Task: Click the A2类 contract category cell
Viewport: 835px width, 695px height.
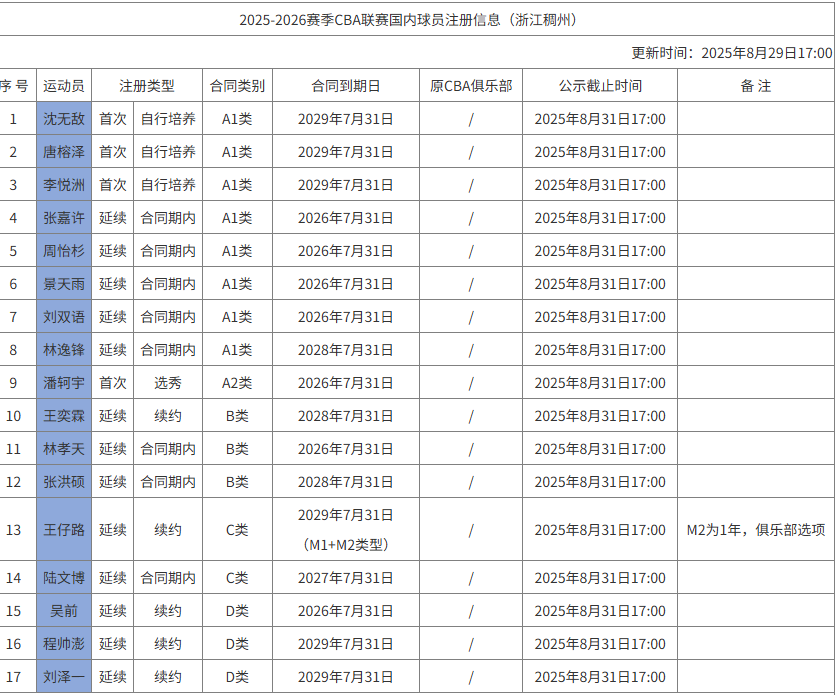Action: [237, 383]
